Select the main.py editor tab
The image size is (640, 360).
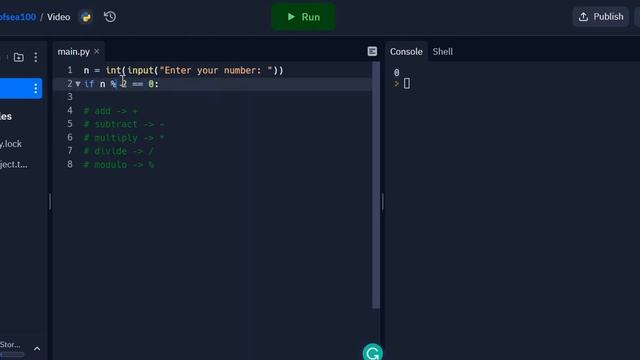tap(73, 51)
